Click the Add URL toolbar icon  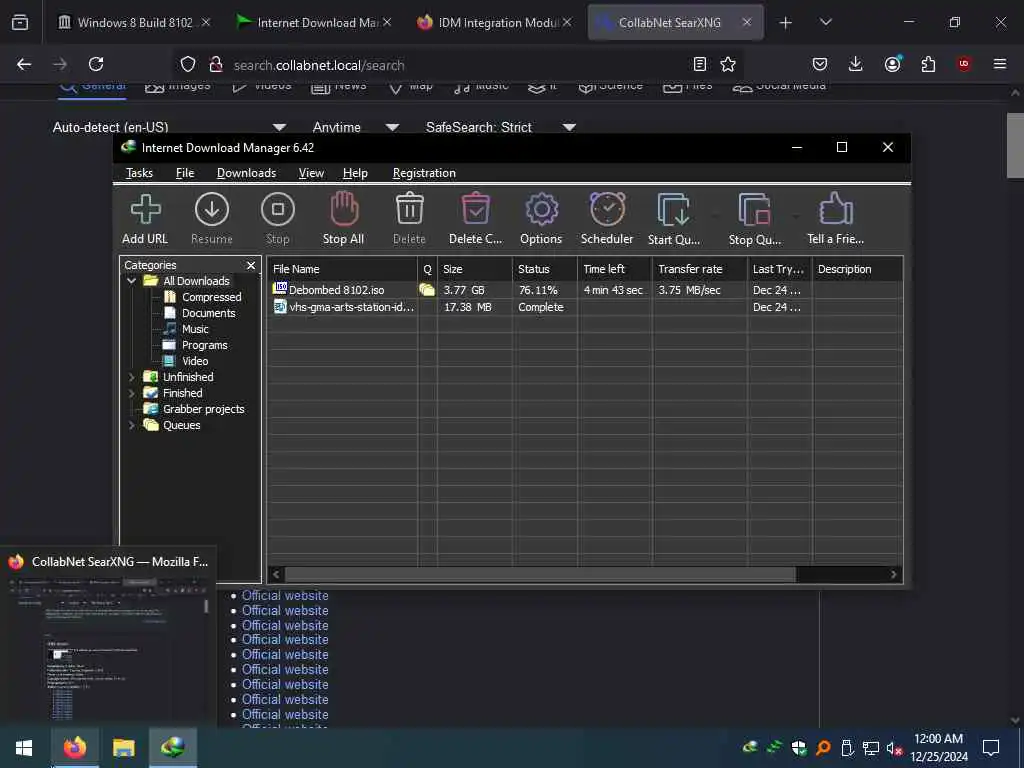145,218
